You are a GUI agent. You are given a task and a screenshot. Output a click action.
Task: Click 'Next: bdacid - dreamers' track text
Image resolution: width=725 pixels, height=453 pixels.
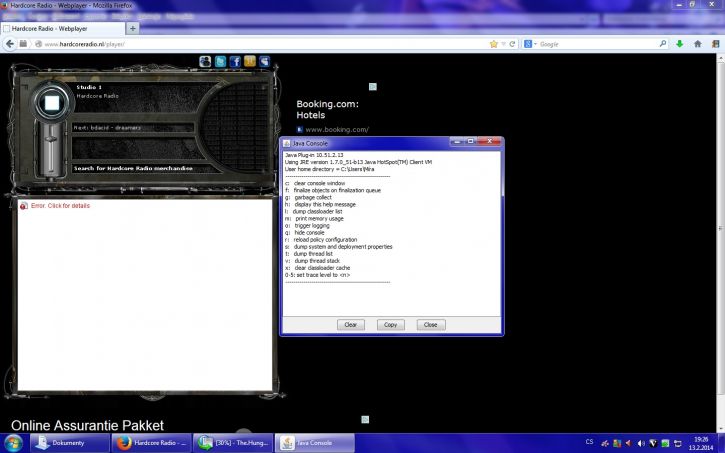point(107,128)
